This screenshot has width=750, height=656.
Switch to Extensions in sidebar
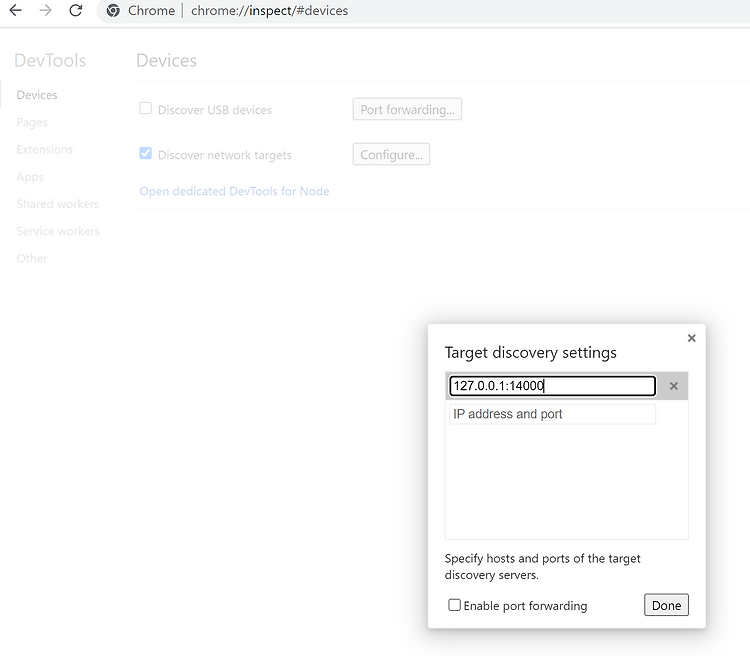[44, 149]
